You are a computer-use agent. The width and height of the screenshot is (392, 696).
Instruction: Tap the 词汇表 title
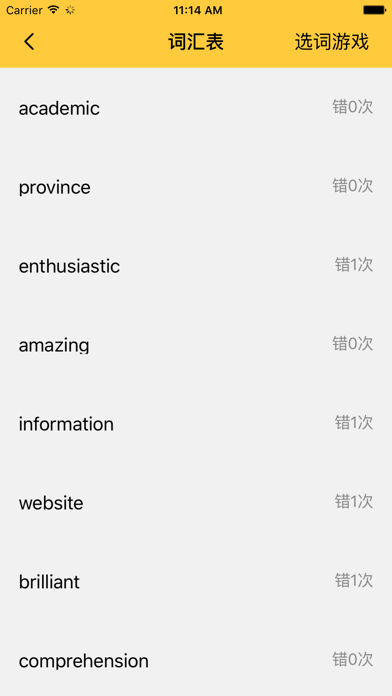(196, 42)
